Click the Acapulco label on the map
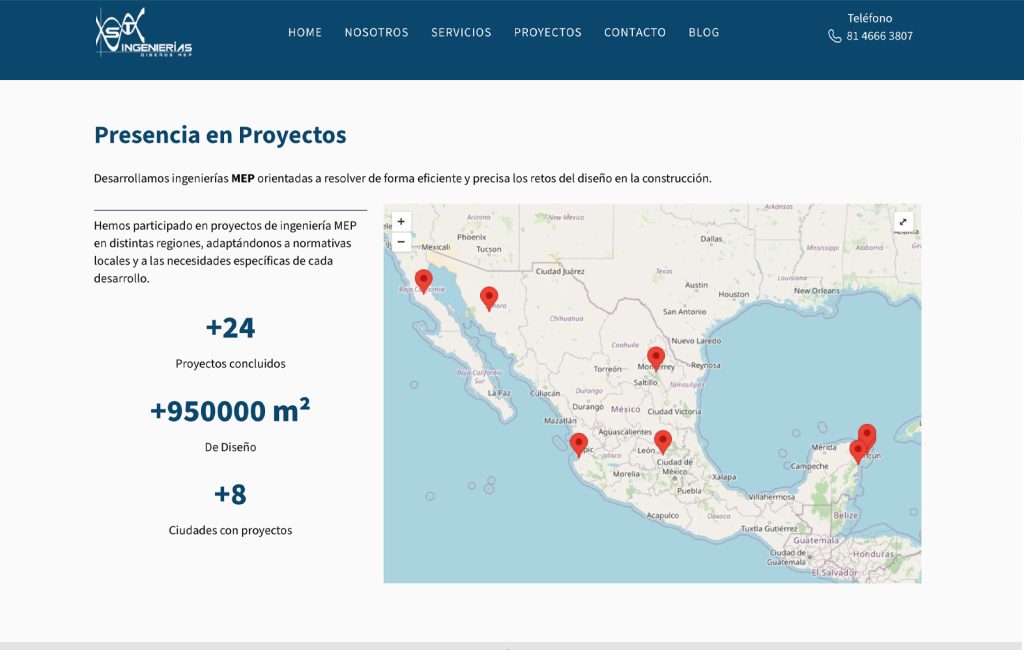Image resolution: width=1024 pixels, height=650 pixels. 662,515
